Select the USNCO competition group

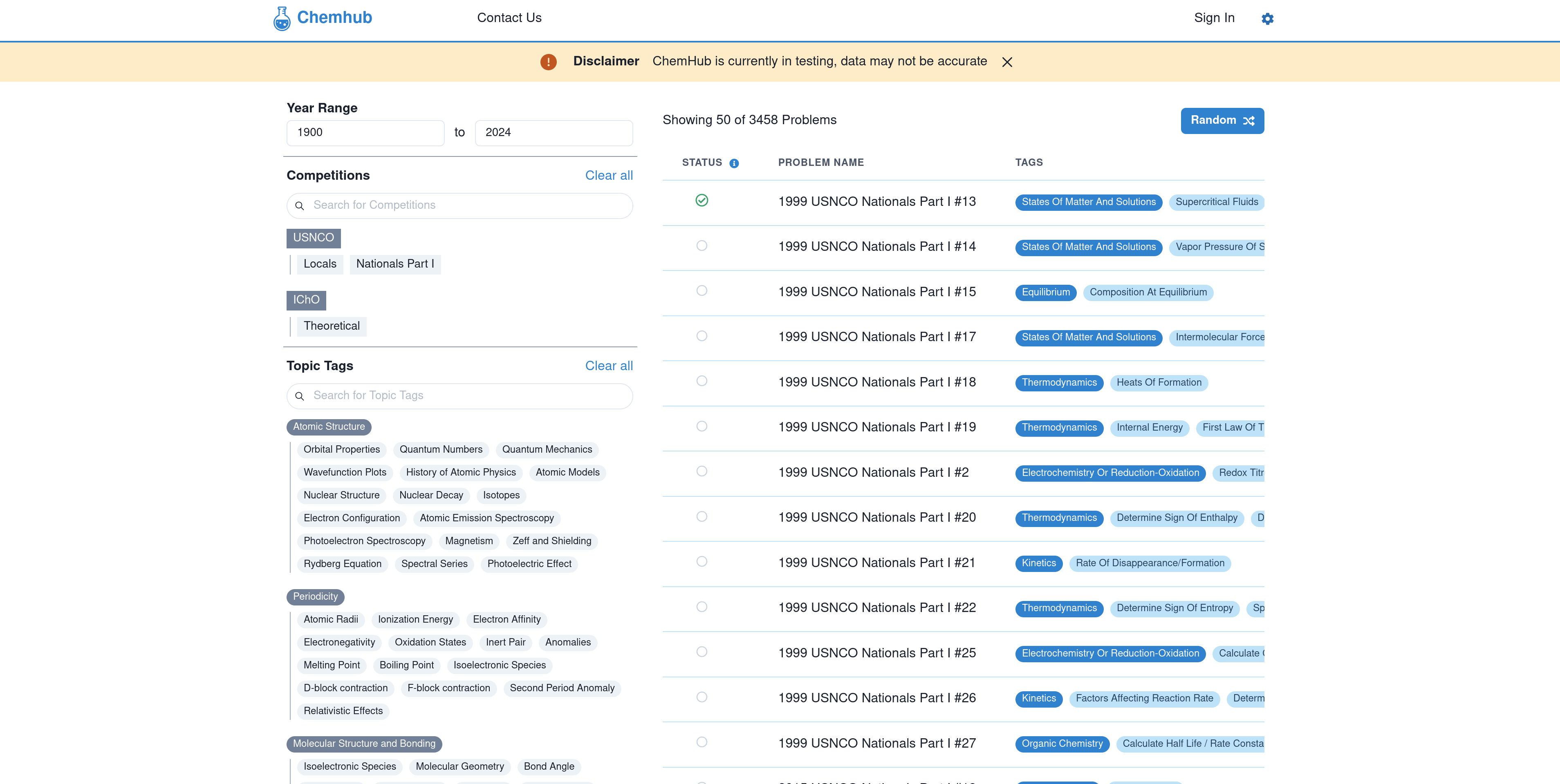(313, 238)
